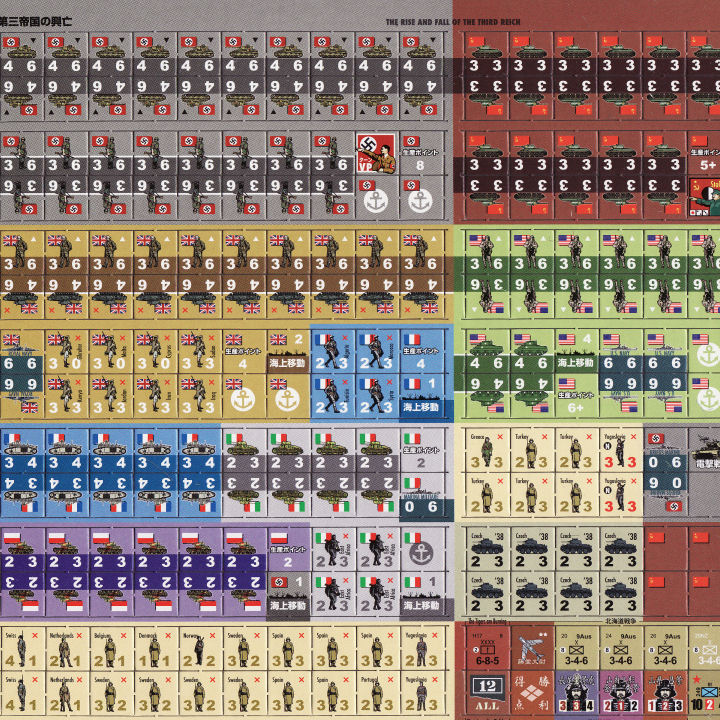
Task: Select the British 生産ポイント 4 counter
Action: 242,352
